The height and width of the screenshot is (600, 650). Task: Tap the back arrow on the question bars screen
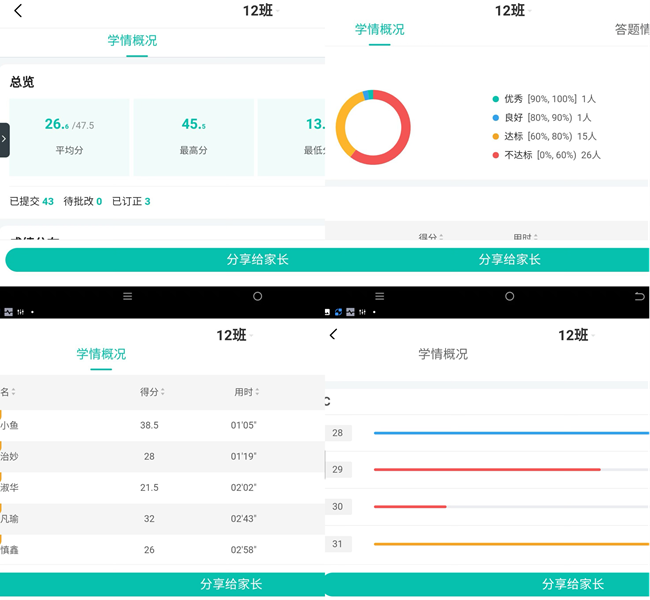click(x=333, y=335)
